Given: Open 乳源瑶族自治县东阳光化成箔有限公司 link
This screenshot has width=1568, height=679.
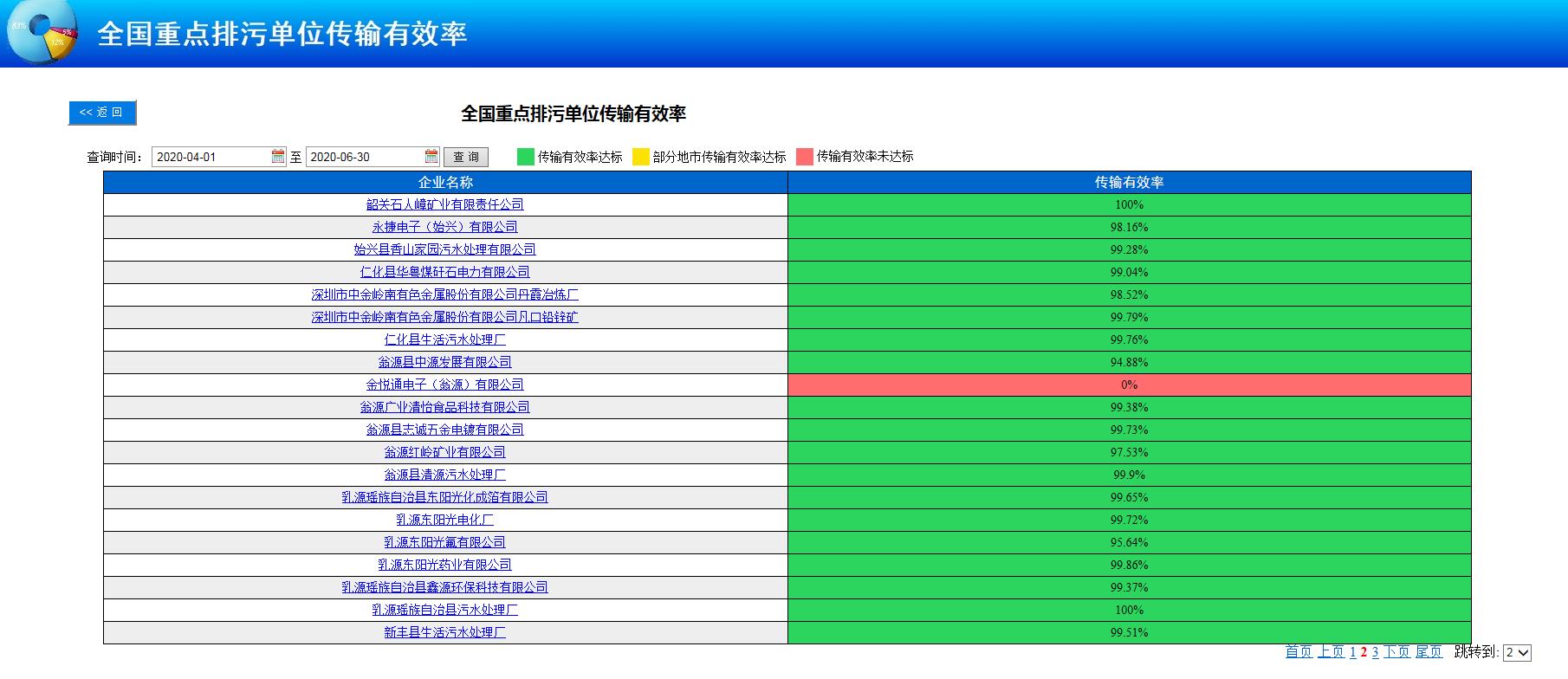Looking at the screenshot, I should (445, 497).
